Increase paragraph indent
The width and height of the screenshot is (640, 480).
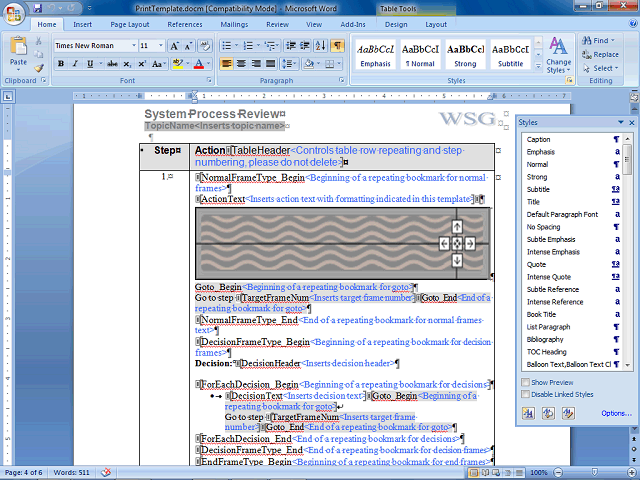point(304,46)
